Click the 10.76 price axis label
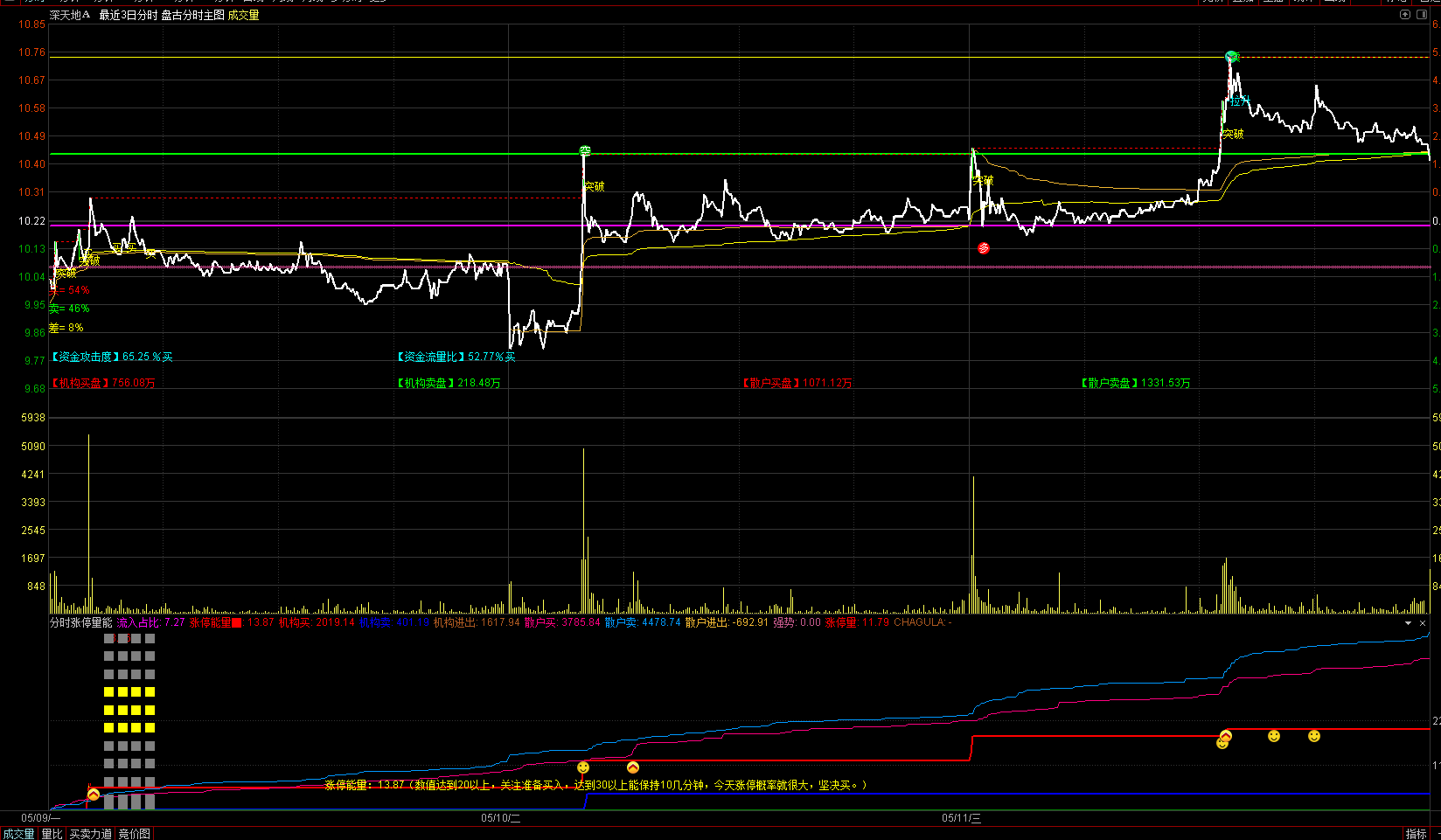Screen dimensions: 1441x840 32,52
